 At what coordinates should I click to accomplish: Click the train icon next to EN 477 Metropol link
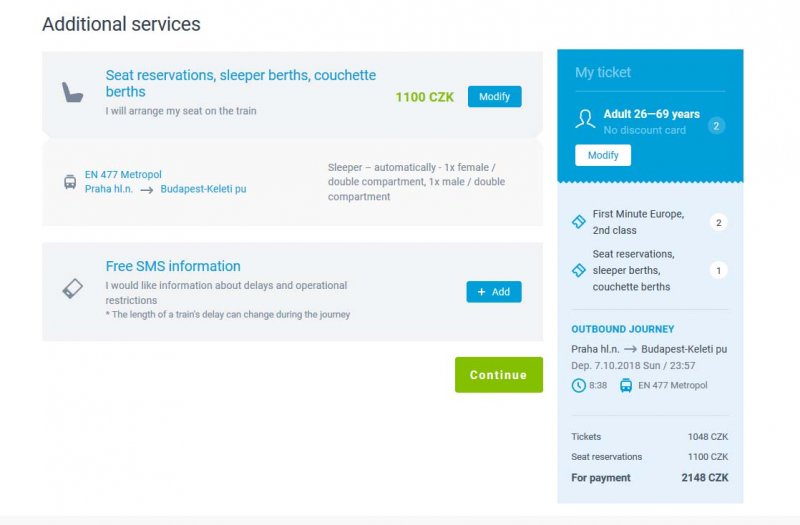tap(70, 182)
